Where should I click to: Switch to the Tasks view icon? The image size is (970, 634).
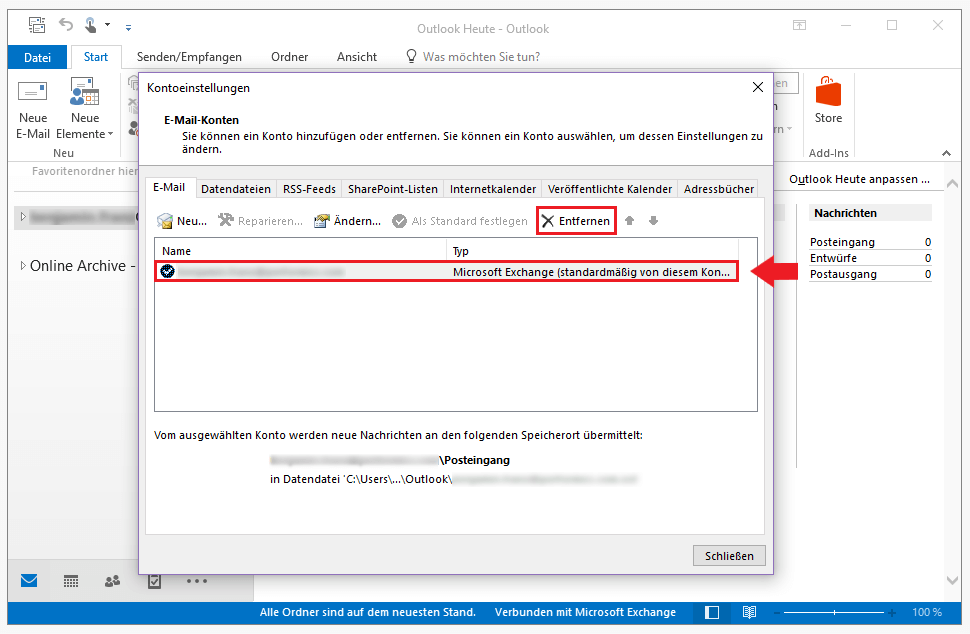(154, 581)
